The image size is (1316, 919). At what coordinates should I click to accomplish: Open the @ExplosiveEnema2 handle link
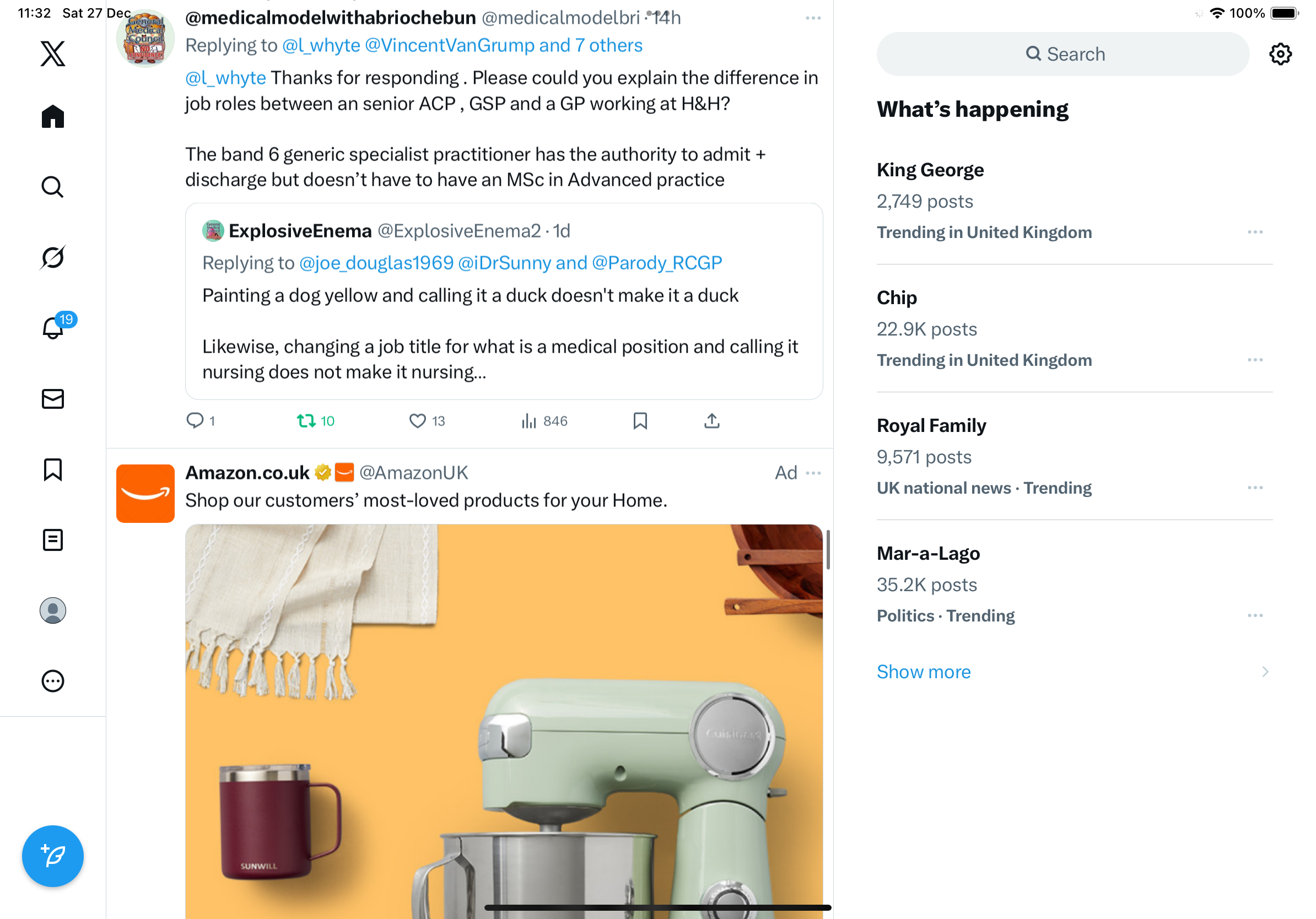[459, 231]
